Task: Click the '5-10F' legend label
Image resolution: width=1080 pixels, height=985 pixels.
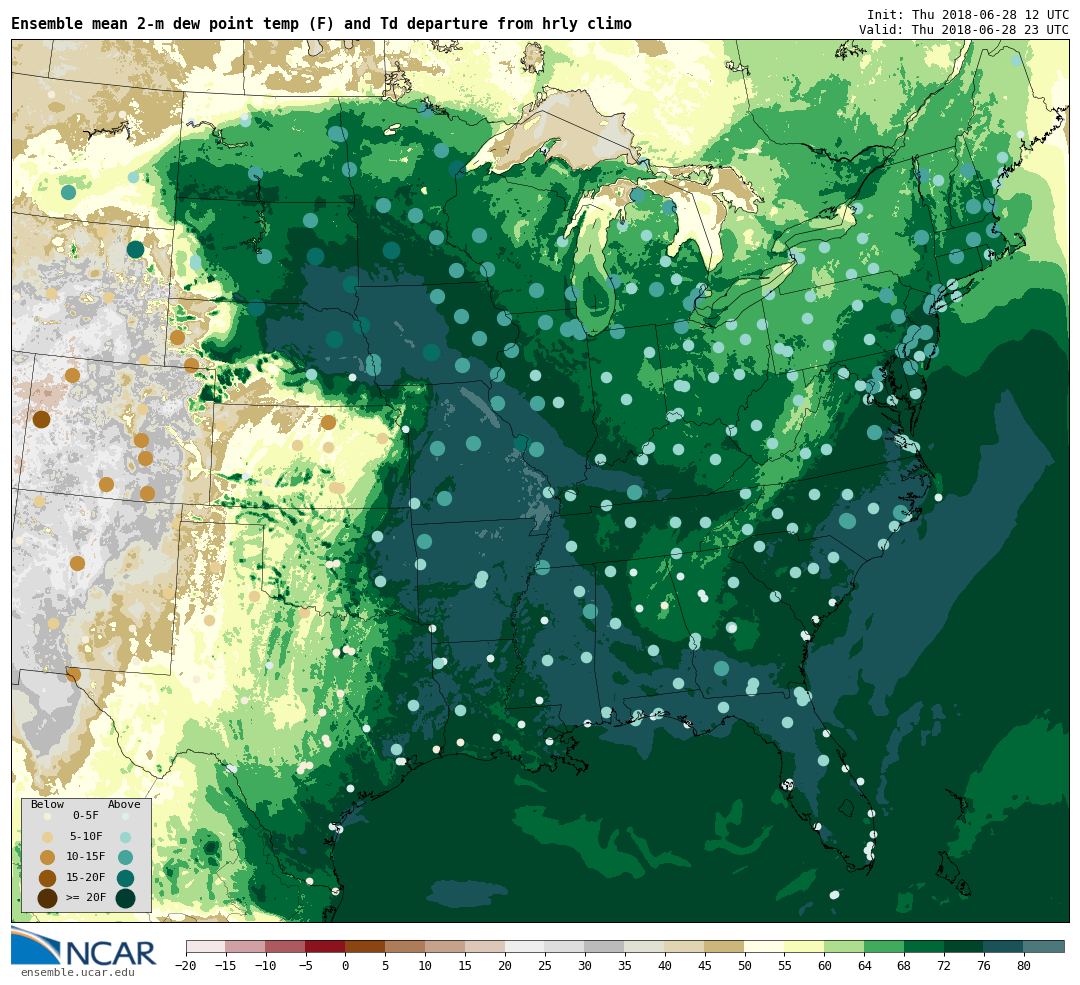Action: point(86,837)
